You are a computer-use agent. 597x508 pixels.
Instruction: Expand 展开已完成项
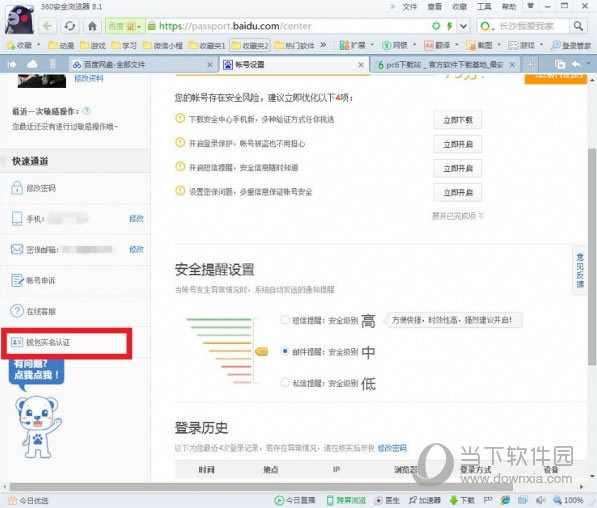point(458,216)
